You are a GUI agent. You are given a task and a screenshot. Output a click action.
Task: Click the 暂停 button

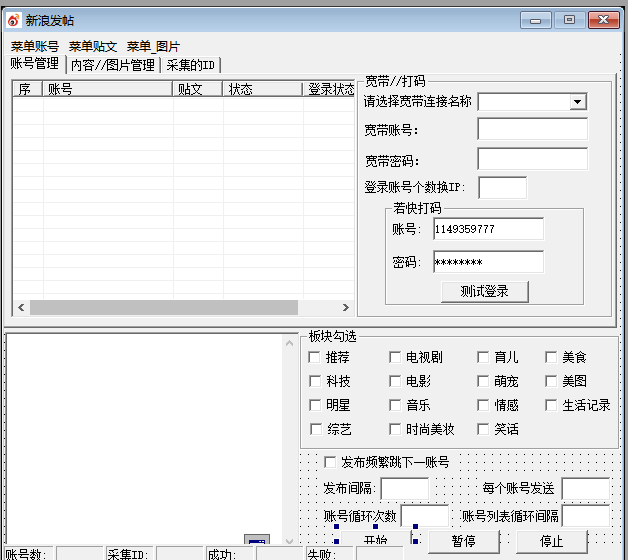tap(464, 542)
